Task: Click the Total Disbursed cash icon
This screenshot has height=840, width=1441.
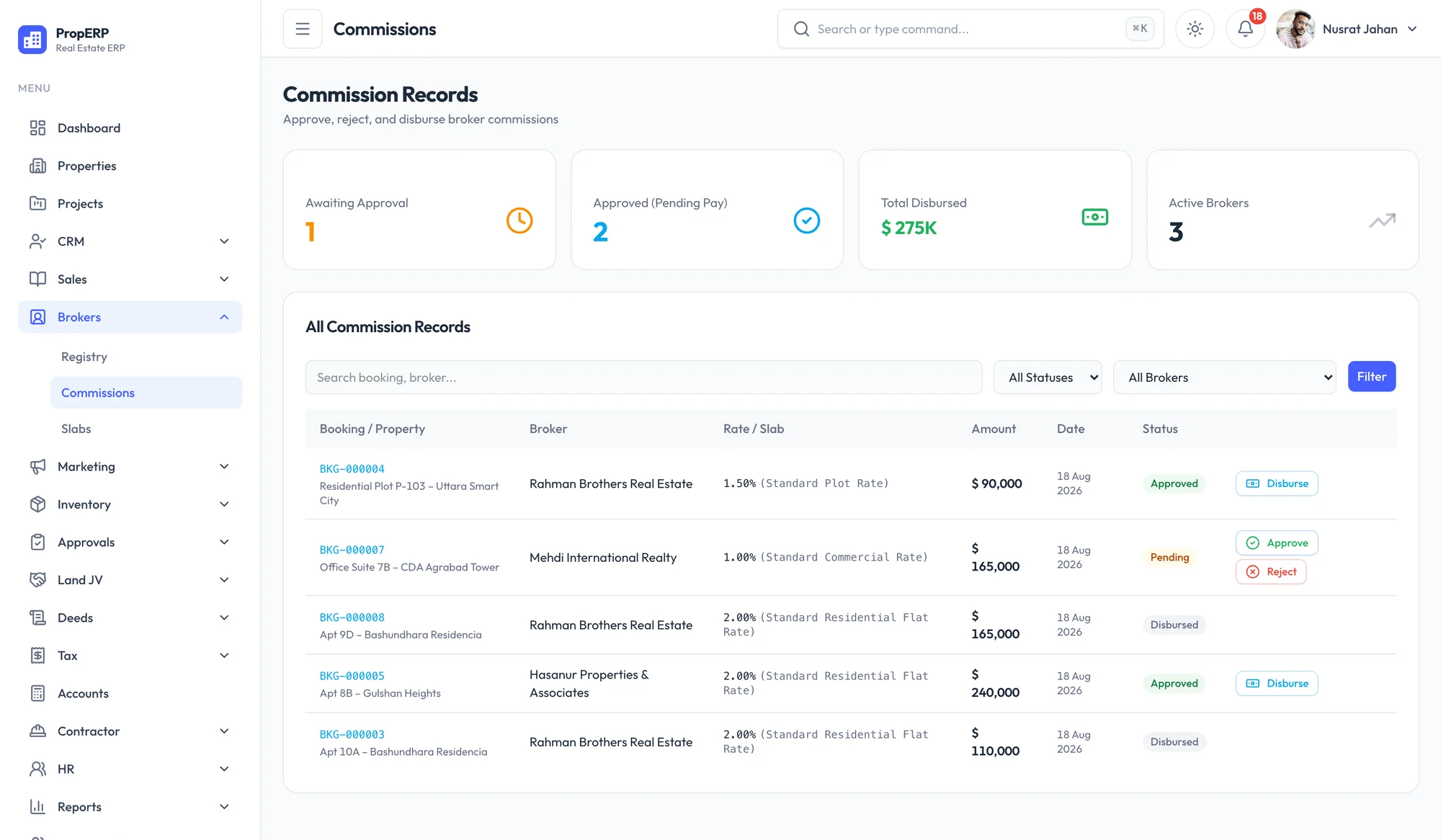Action: pyautogui.click(x=1095, y=217)
